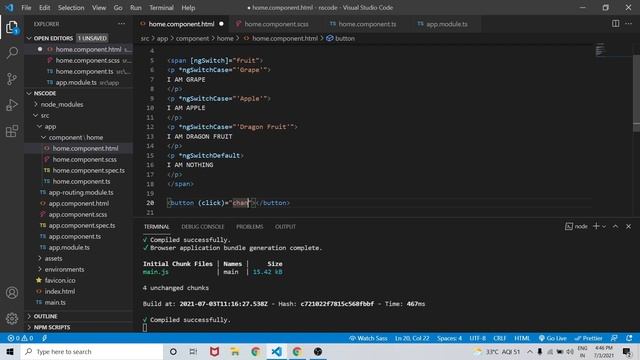The width and height of the screenshot is (640, 360).
Task: Open index.html in explorer
Action: coord(60,291)
